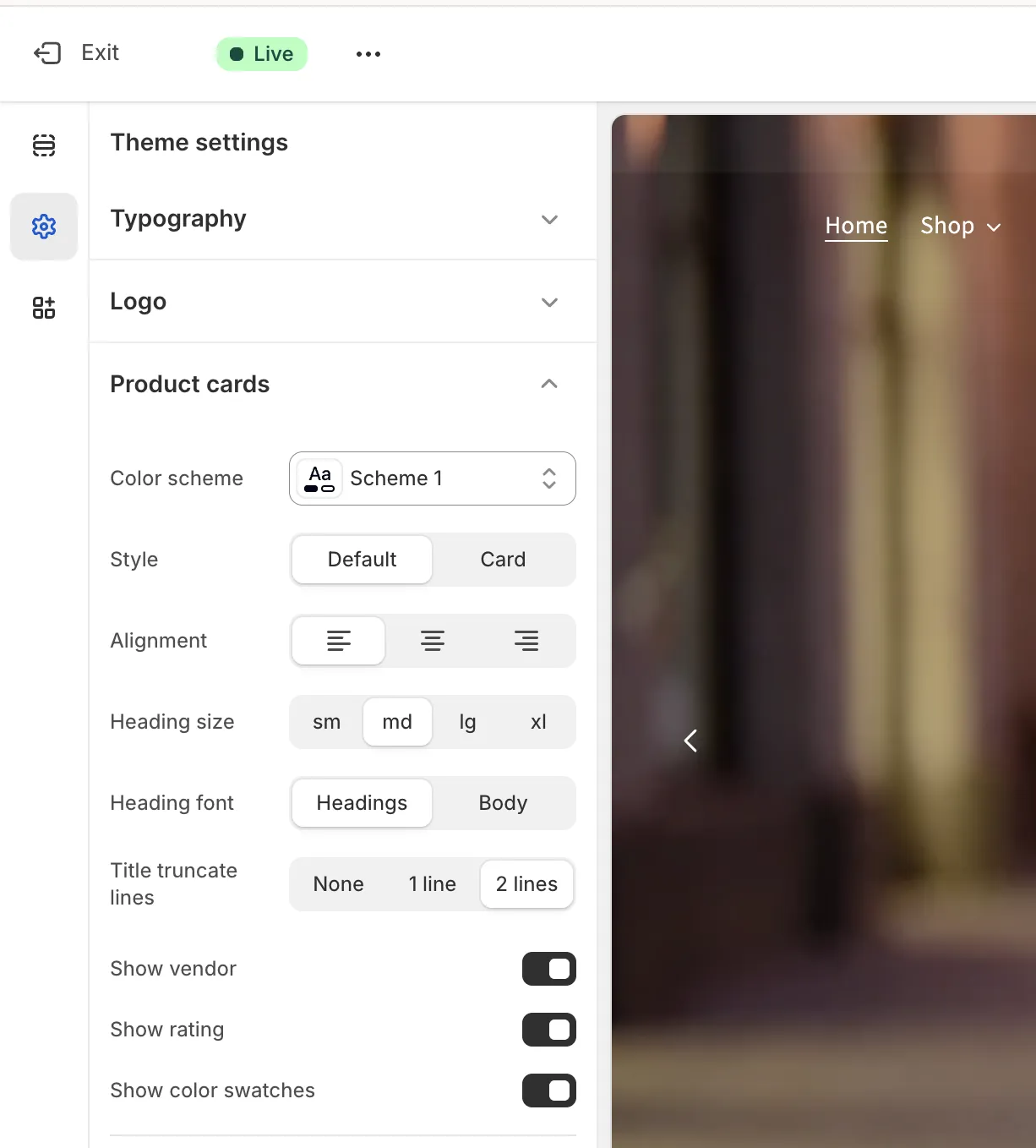1036x1148 pixels.
Task: Set alignment to left
Action: (x=338, y=641)
